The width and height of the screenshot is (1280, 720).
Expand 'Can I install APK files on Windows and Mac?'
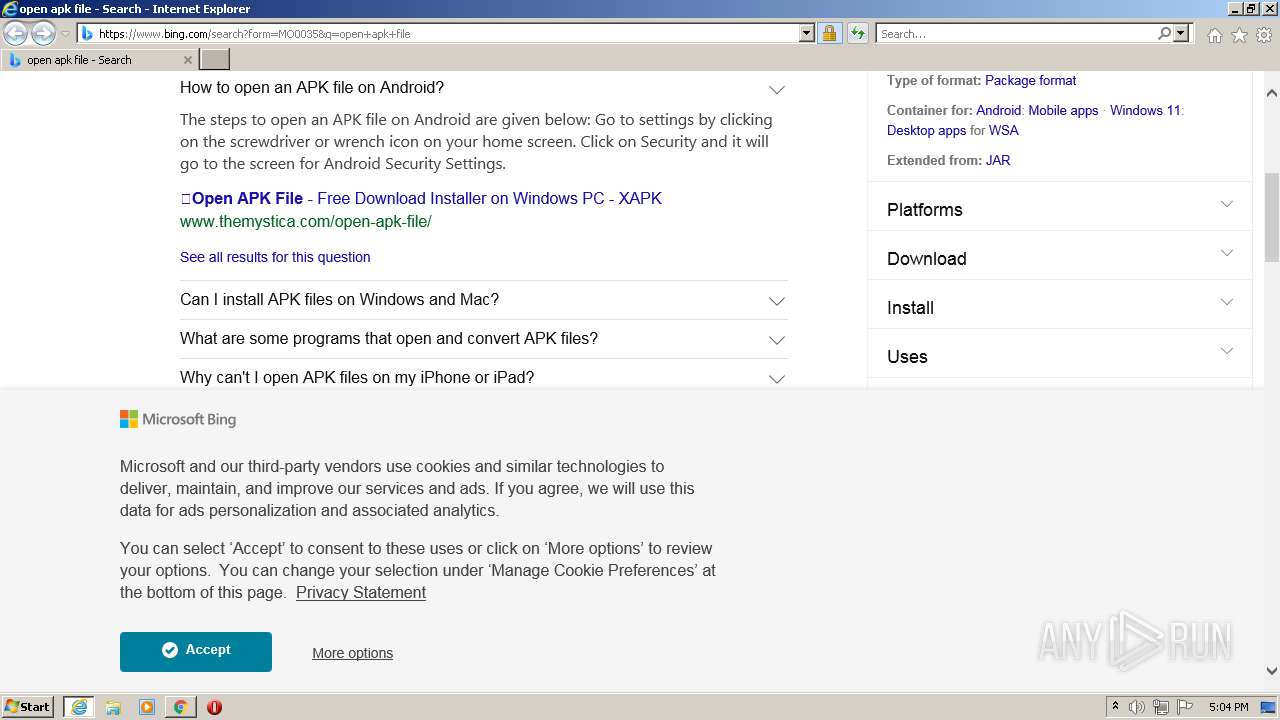tap(483, 300)
